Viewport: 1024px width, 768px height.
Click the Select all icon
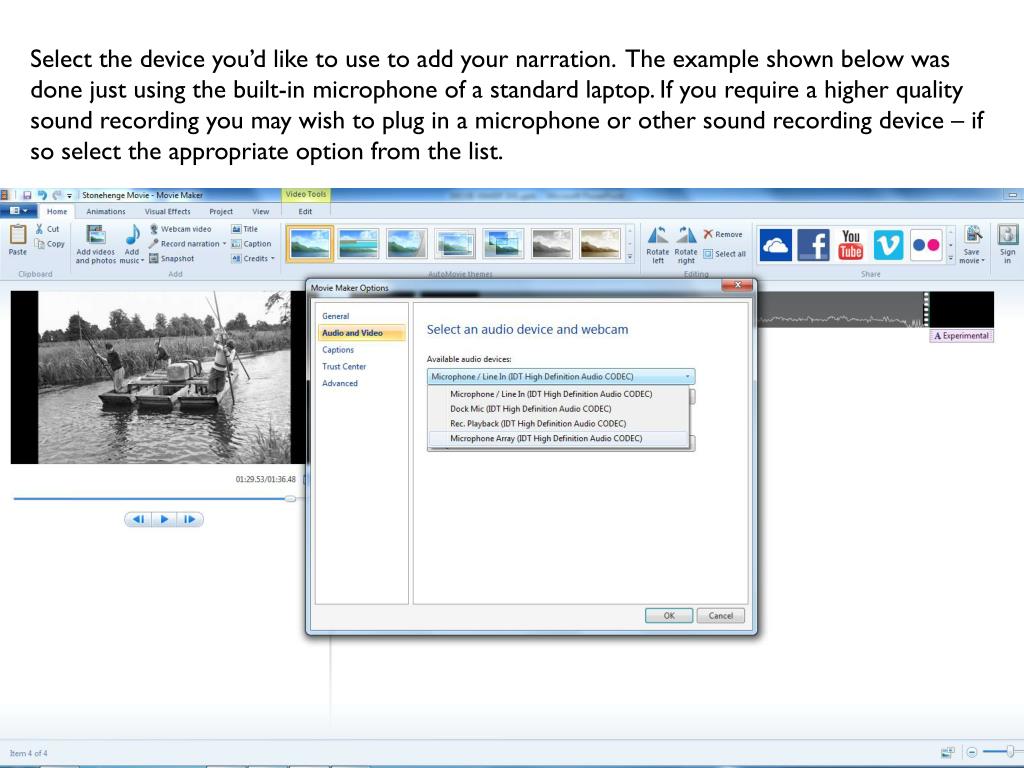[708, 254]
